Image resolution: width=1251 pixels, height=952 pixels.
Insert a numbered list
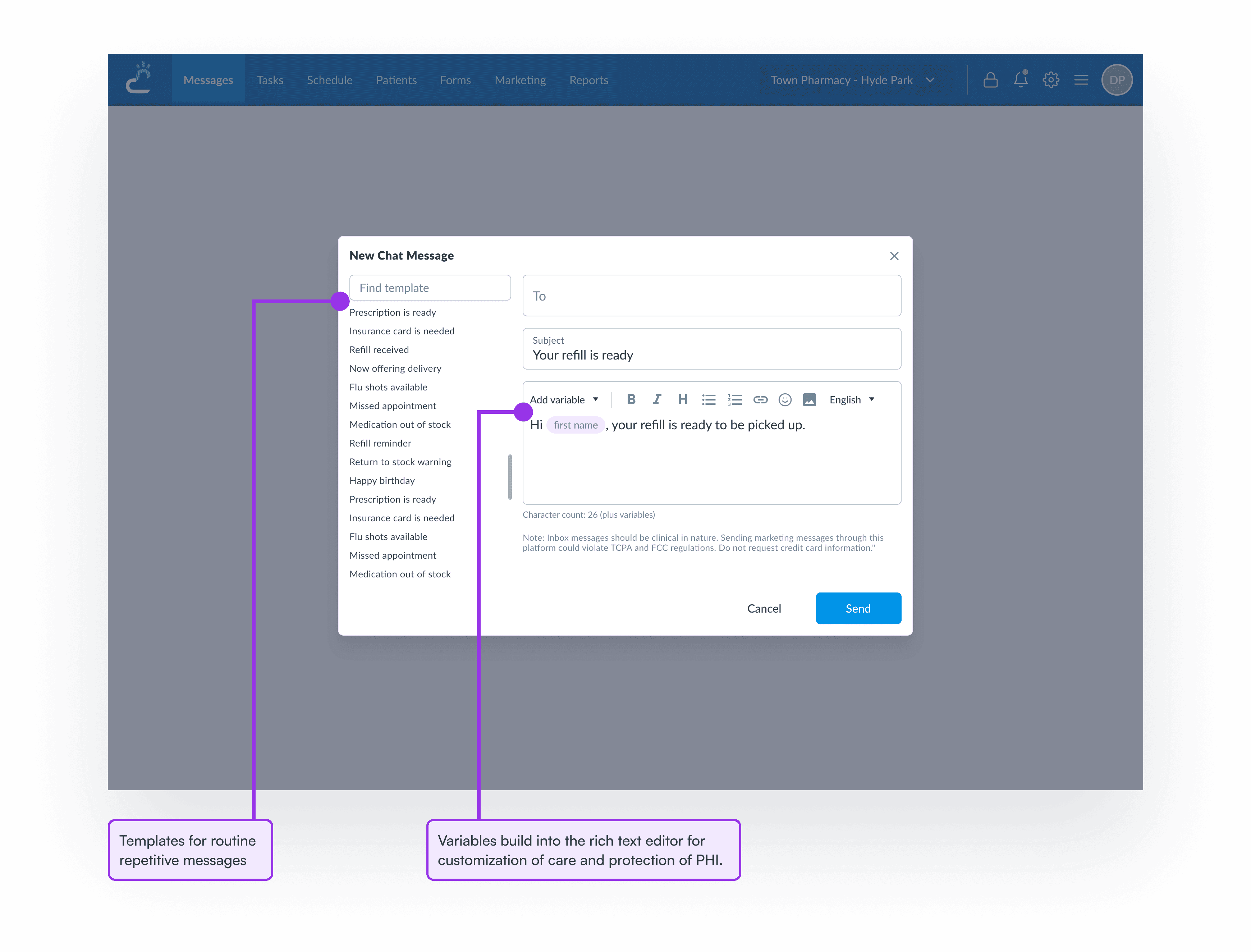734,399
